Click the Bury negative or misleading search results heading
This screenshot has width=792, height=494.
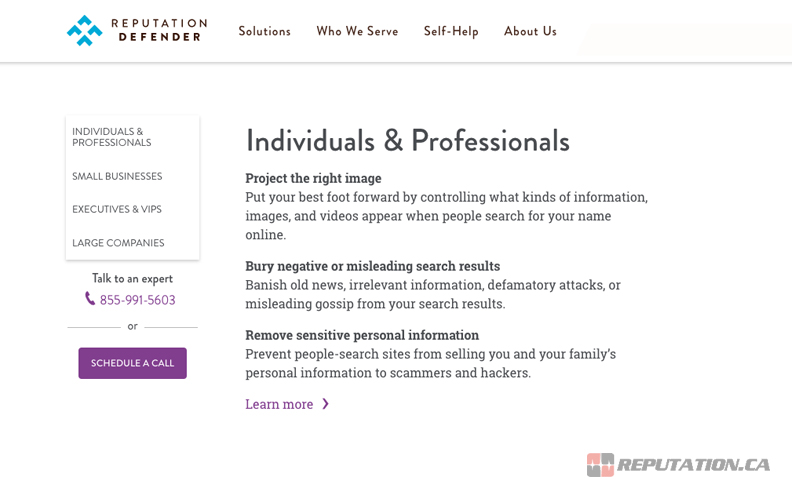click(x=372, y=266)
